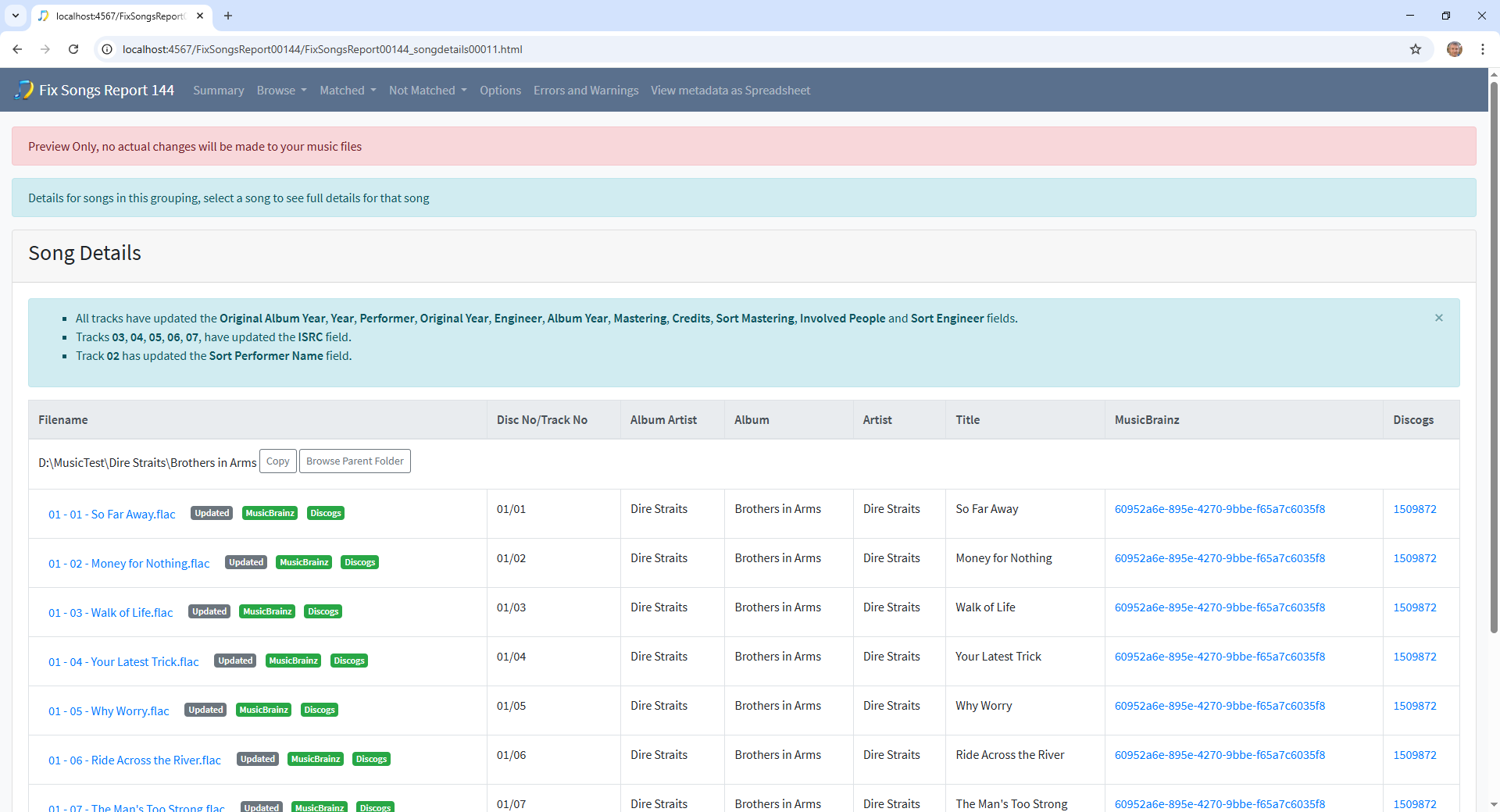Copy the Brothers in Arms folder path
The width and height of the screenshot is (1500, 812).
click(x=277, y=461)
